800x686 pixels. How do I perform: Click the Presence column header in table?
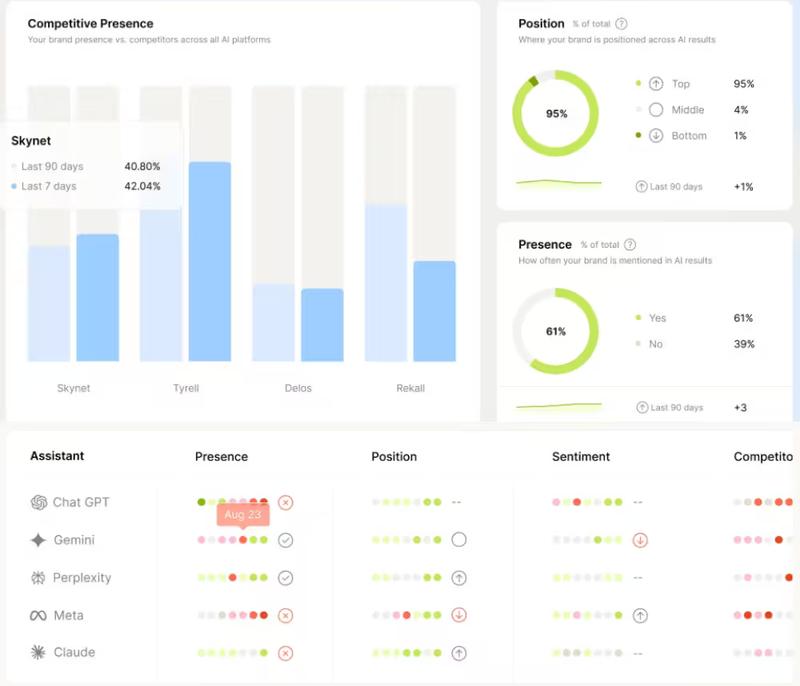221,456
